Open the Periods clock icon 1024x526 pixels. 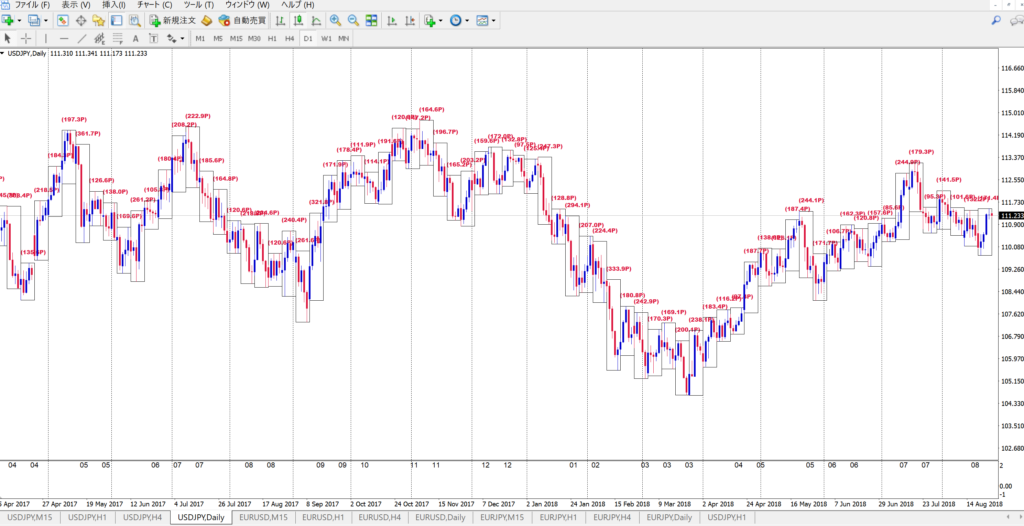pos(455,20)
